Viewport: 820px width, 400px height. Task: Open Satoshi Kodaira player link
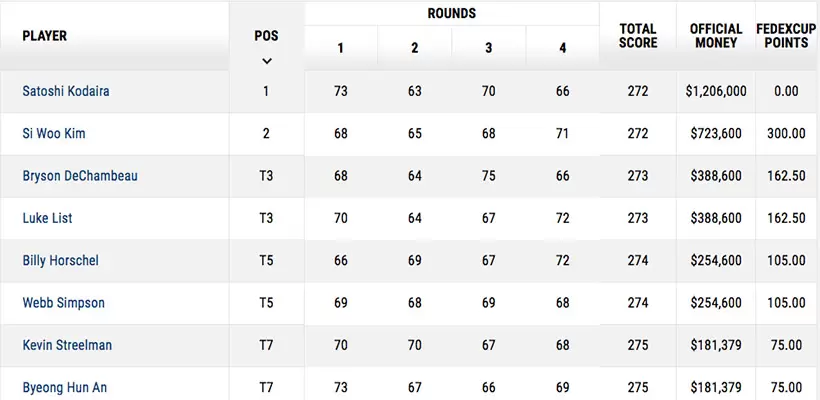tap(66, 91)
